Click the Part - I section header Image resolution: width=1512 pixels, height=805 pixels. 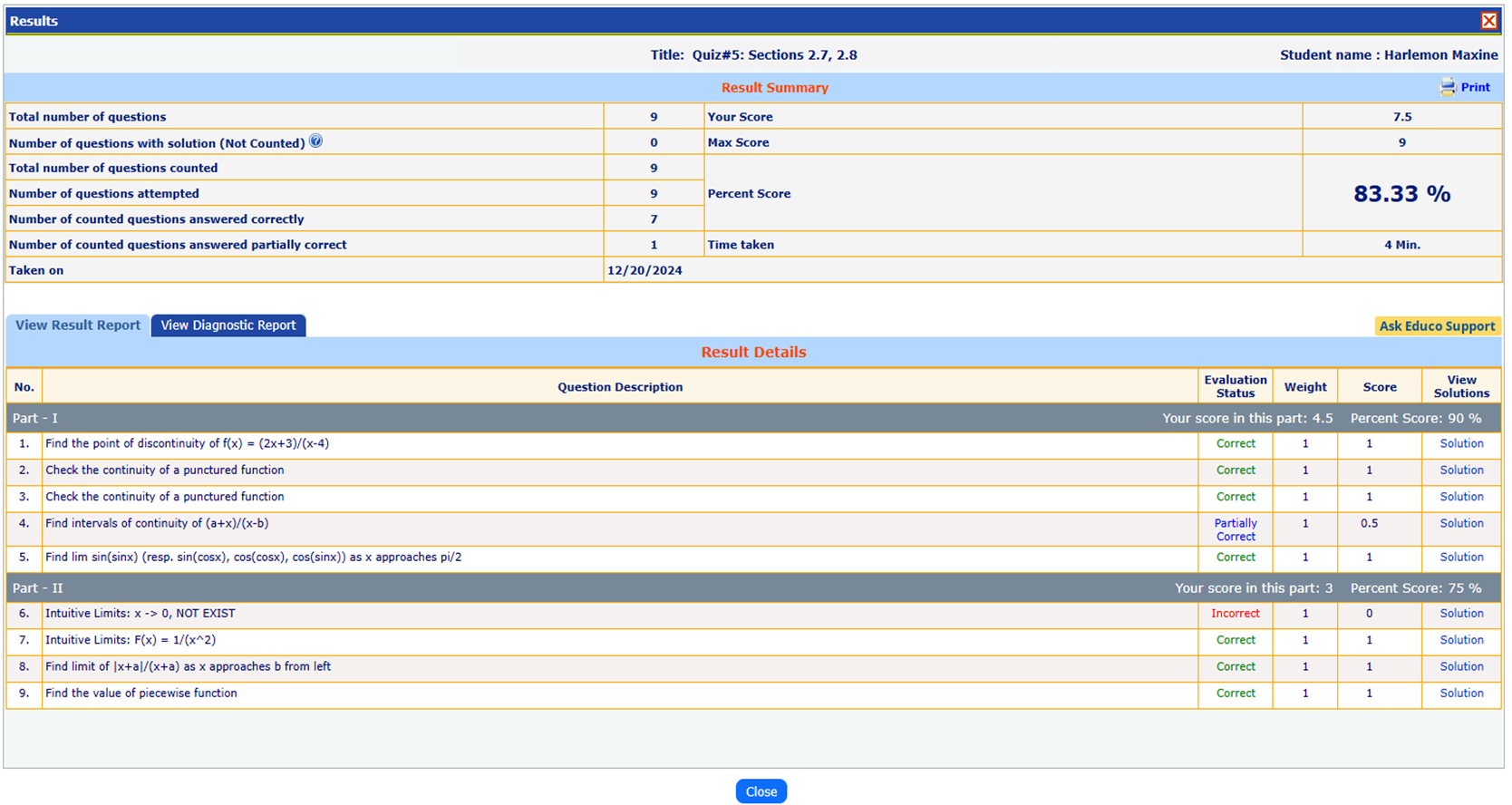click(35, 419)
